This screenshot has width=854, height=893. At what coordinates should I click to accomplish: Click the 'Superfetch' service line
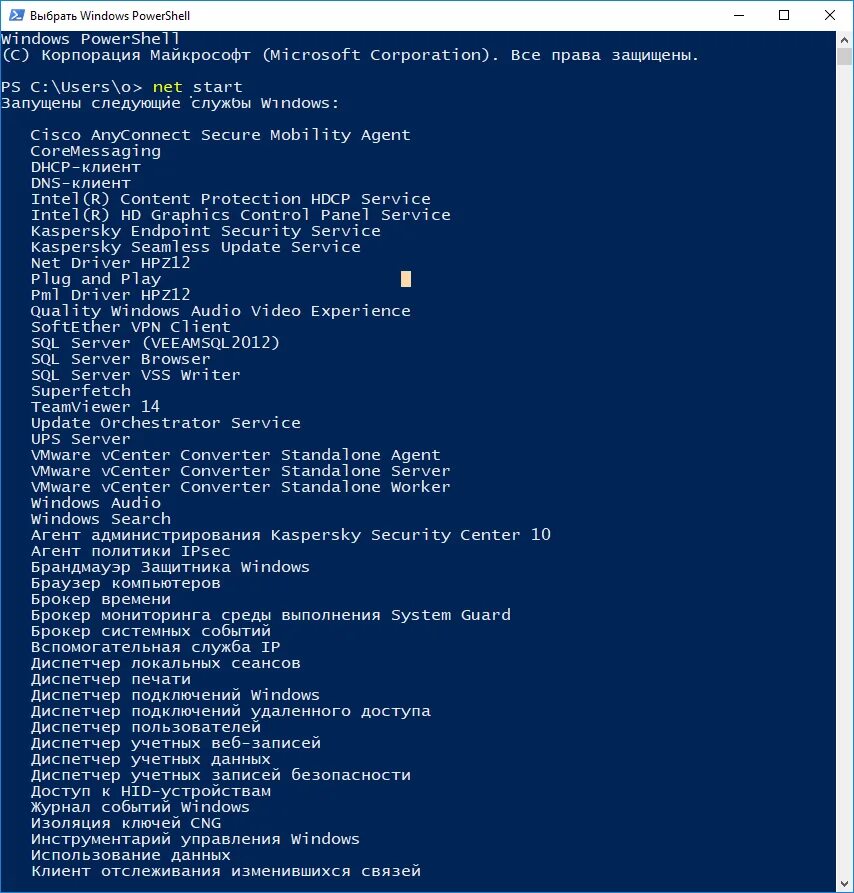click(81, 391)
